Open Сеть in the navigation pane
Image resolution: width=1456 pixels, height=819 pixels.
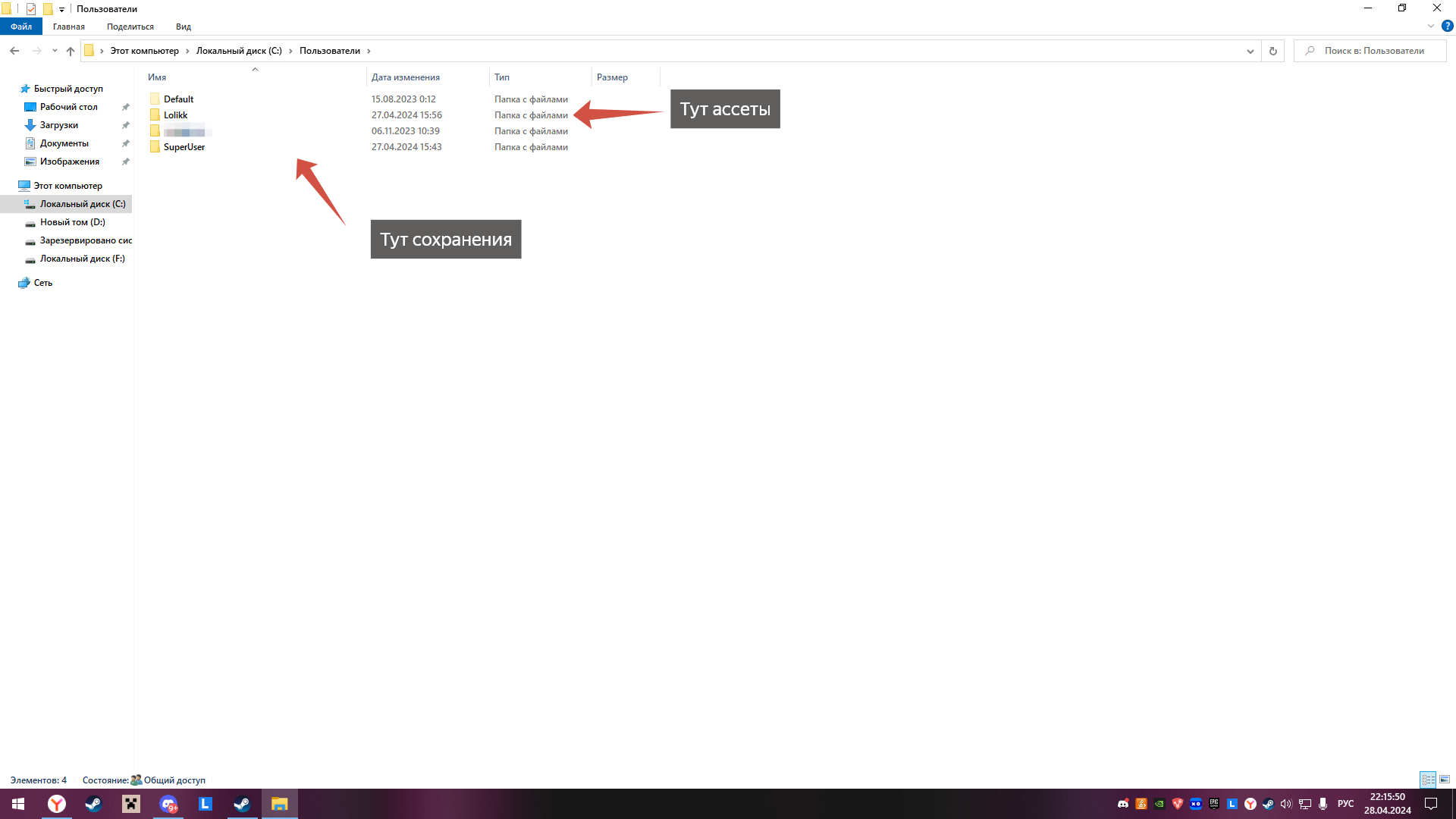43,283
